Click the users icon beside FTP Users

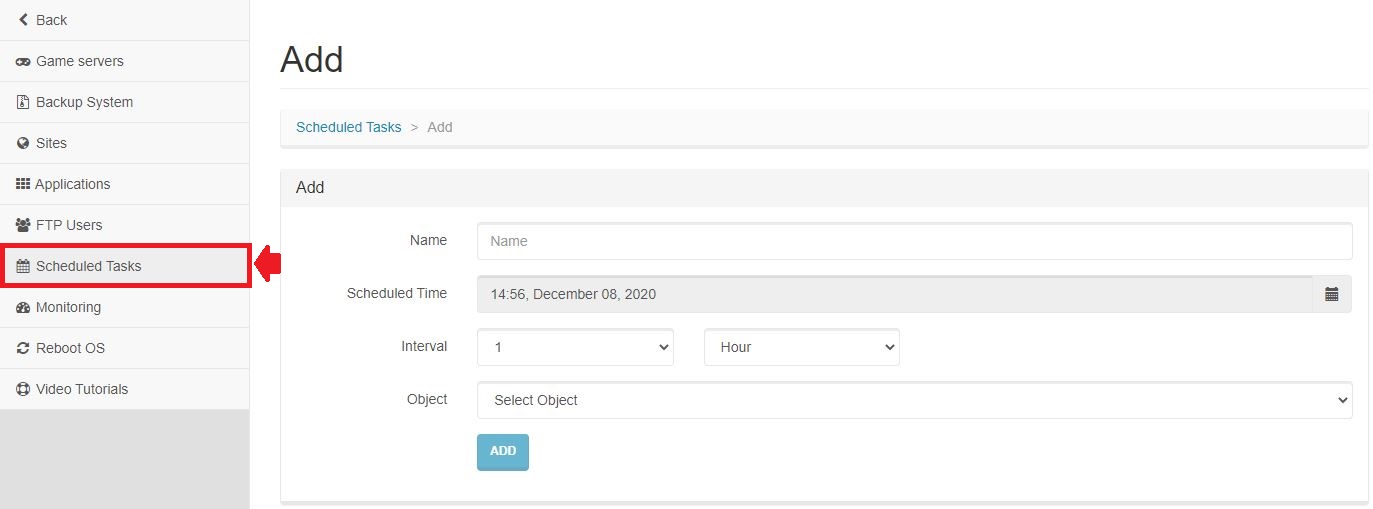pyautogui.click(x=23, y=225)
